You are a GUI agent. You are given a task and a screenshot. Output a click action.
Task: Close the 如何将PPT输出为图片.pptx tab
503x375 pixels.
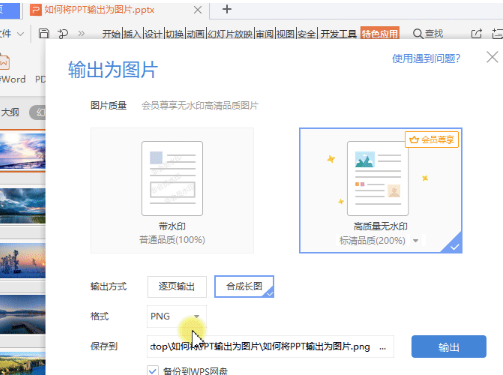198,10
